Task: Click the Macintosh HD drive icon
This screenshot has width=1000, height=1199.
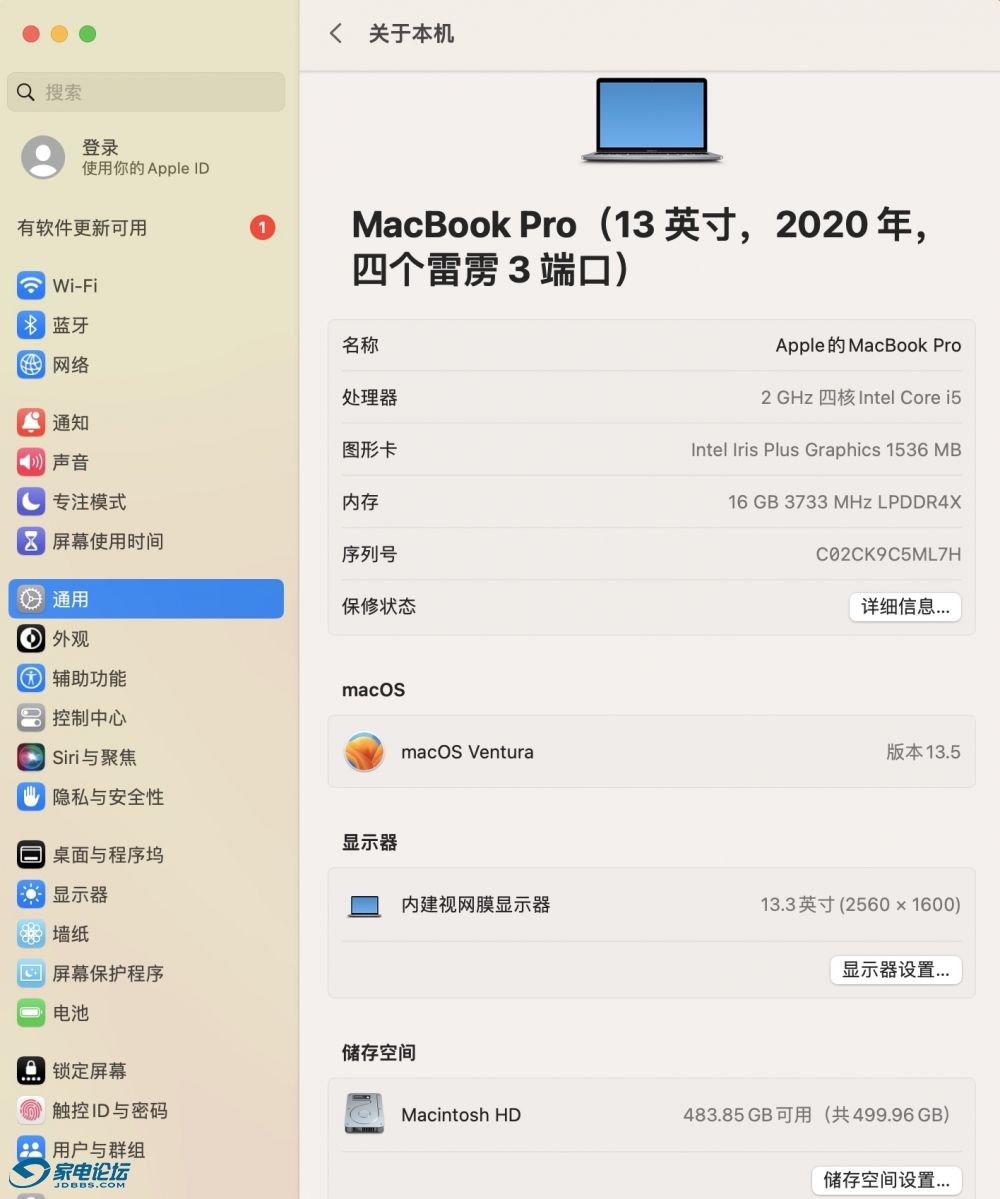Action: [x=364, y=1113]
